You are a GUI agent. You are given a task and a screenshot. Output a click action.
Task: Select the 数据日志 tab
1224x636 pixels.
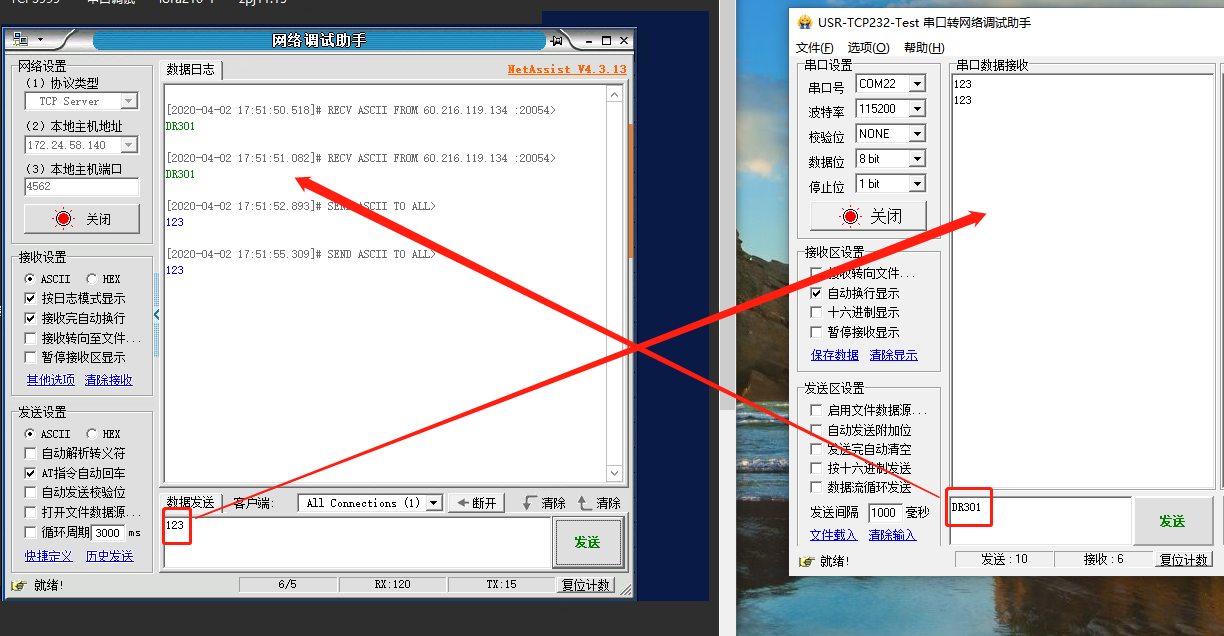(x=190, y=69)
